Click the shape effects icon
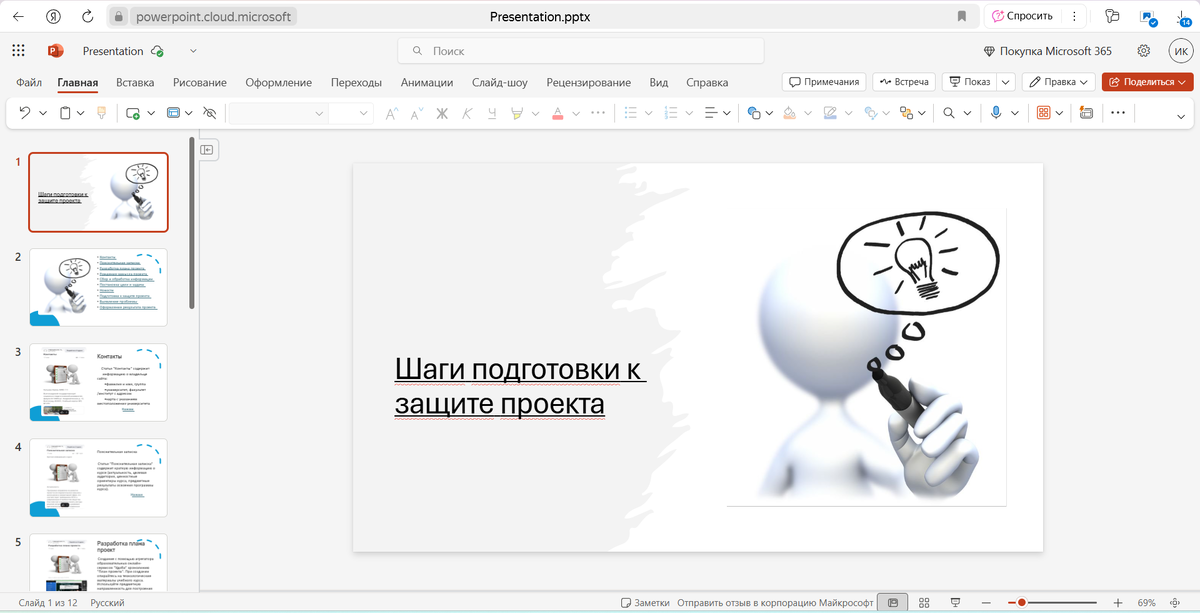The width and height of the screenshot is (1200, 613). coord(870,113)
